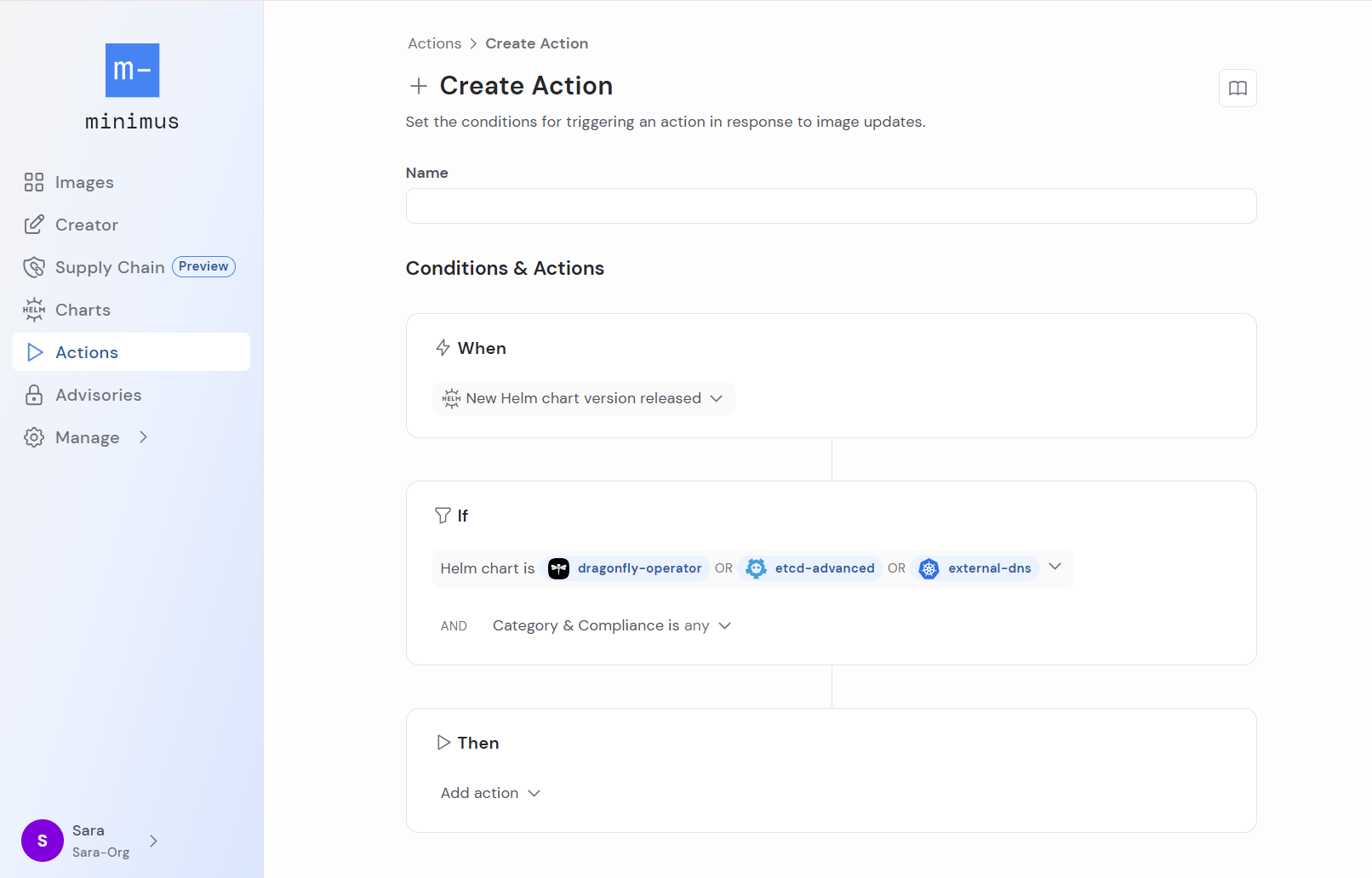Navigate to Charts page
Viewport: 1372px width, 878px height.
(x=131, y=310)
